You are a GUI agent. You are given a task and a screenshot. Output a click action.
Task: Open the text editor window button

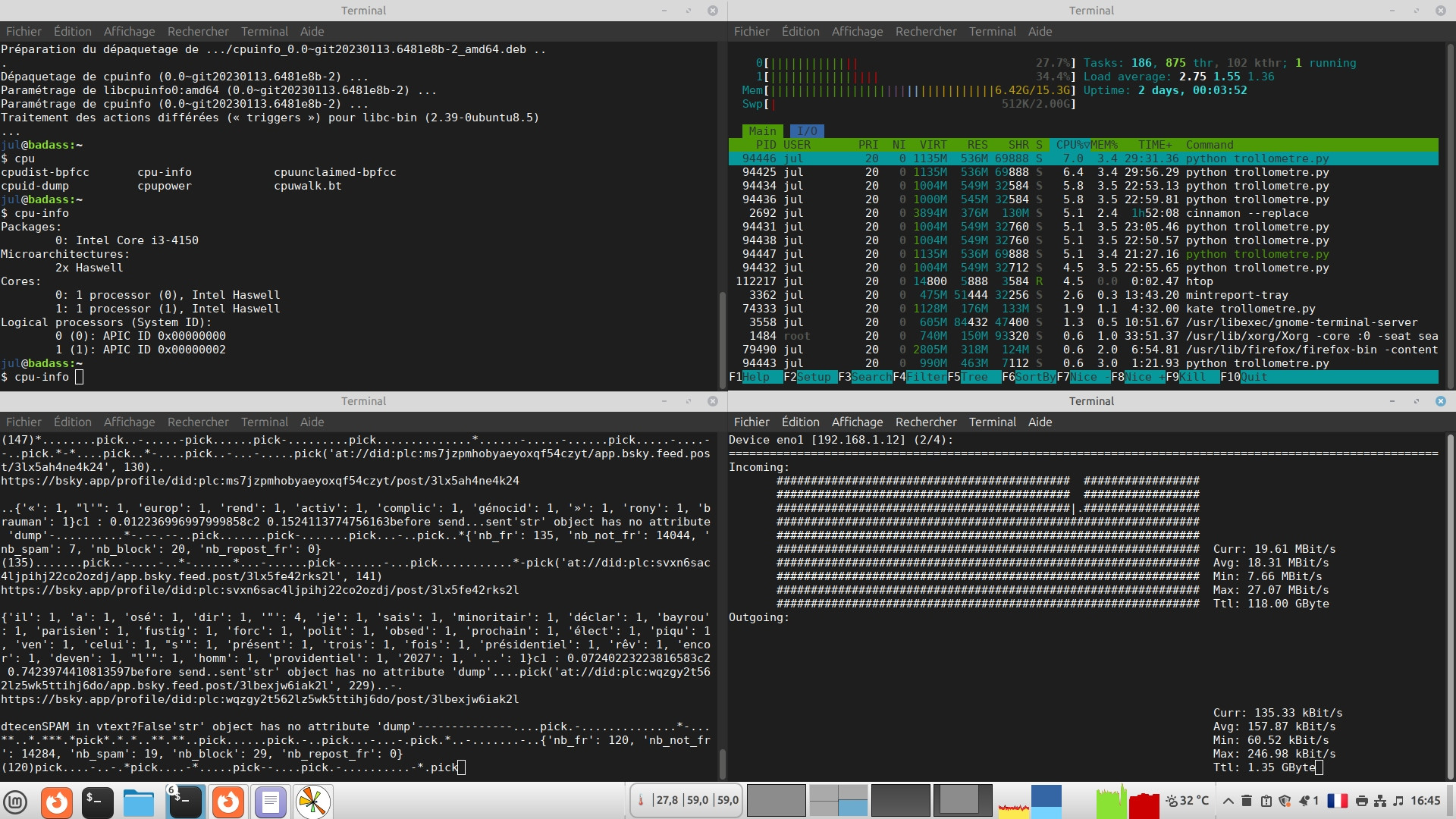point(271,802)
